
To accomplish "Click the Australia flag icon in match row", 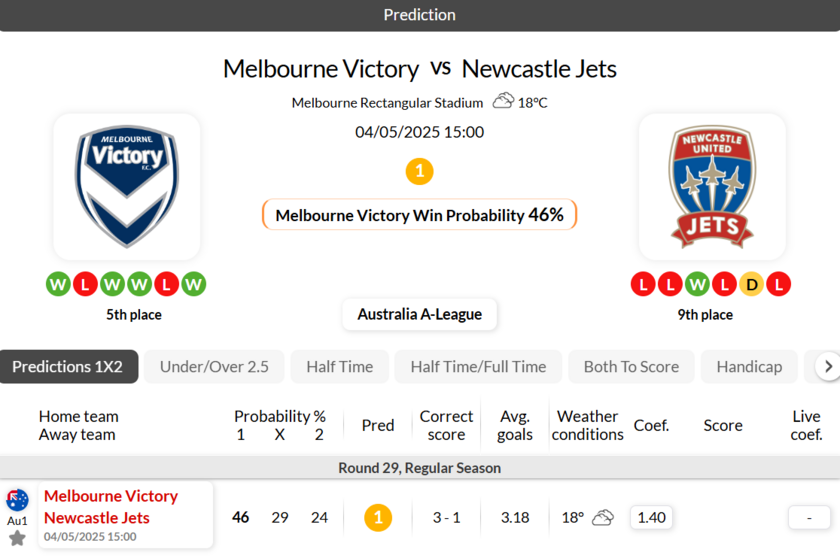I will pos(17,500).
